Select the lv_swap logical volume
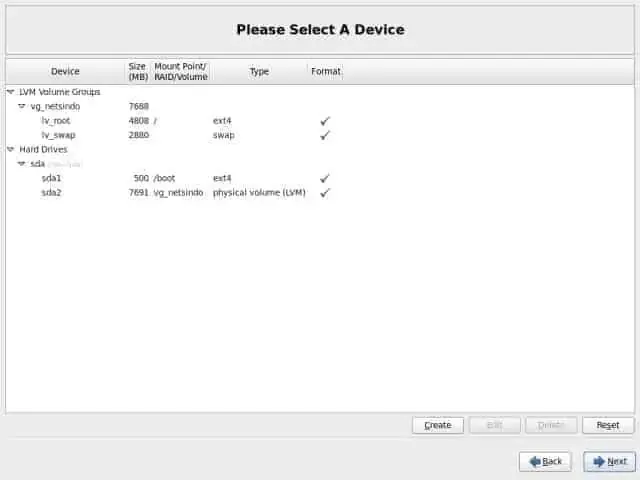 58,135
